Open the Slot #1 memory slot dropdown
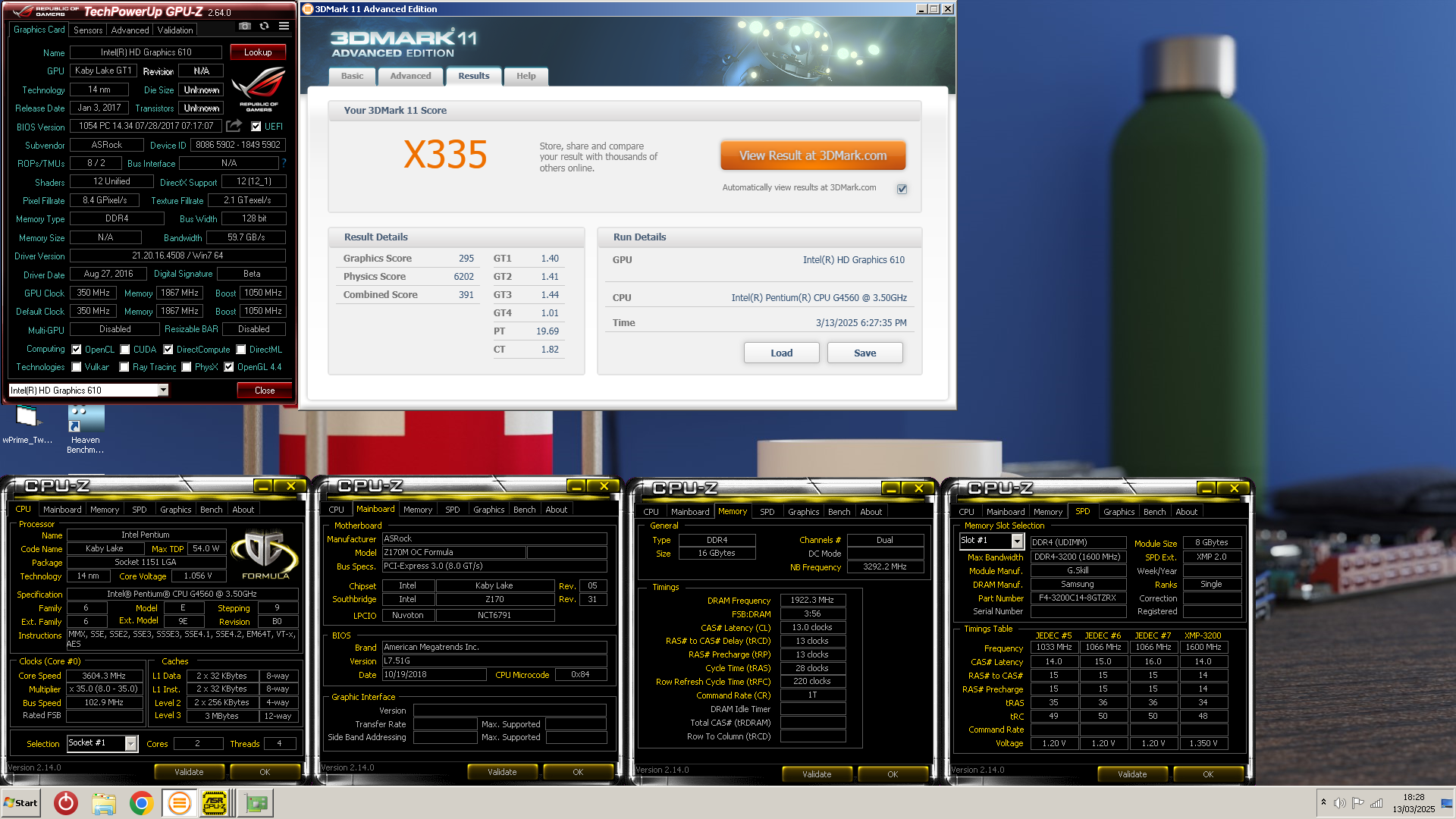Viewport: 1456px width, 819px height. pos(1017,541)
